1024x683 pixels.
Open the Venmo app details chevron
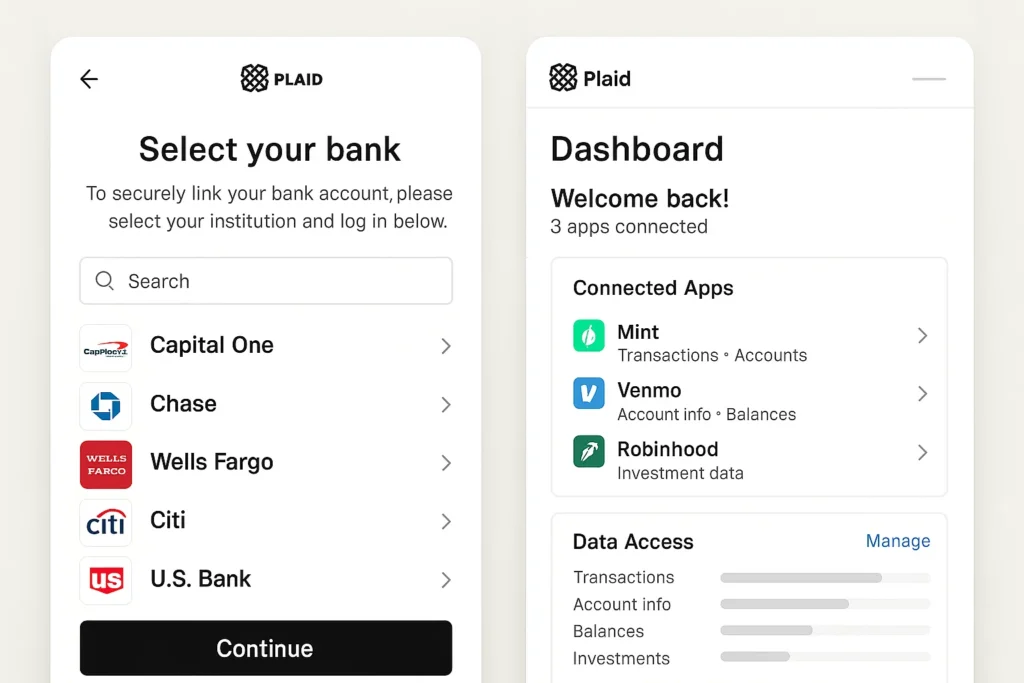click(x=922, y=395)
